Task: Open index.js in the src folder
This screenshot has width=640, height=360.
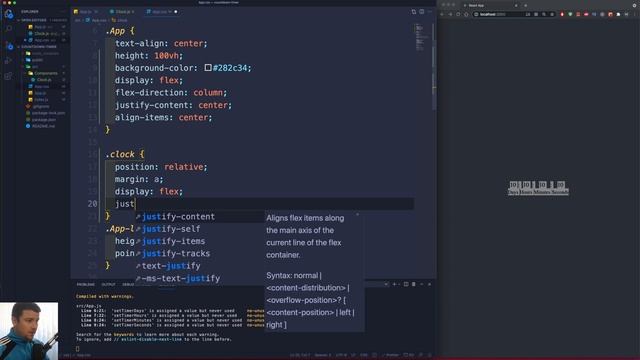Action: [41, 100]
